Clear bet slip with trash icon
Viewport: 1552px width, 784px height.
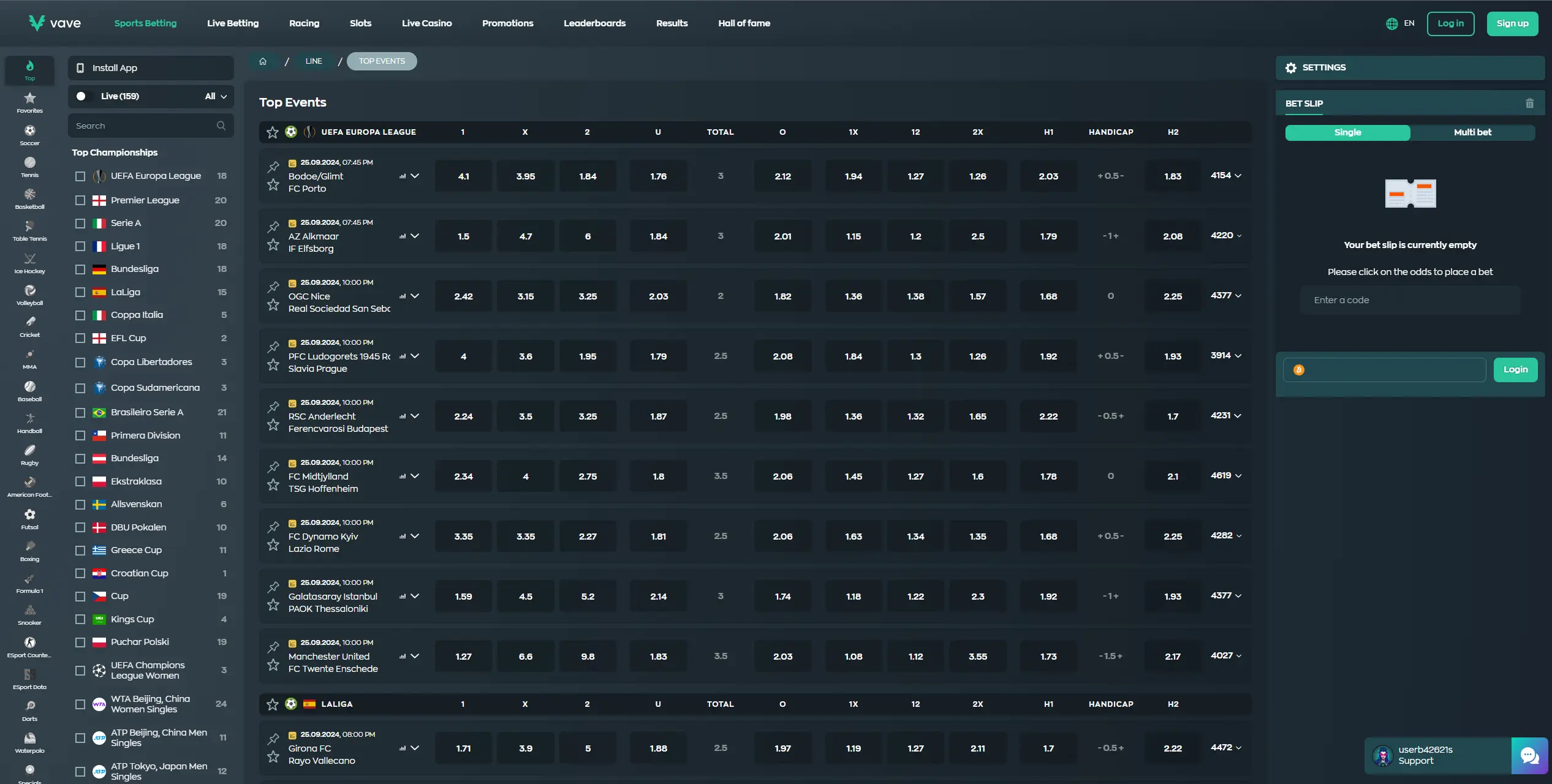point(1529,104)
